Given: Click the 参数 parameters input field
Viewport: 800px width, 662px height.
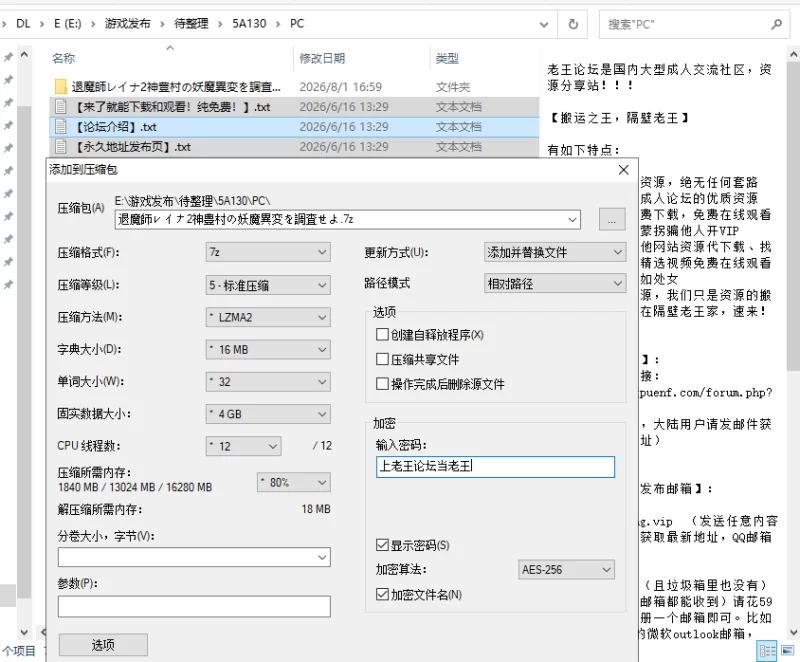Looking at the screenshot, I should pos(194,606).
